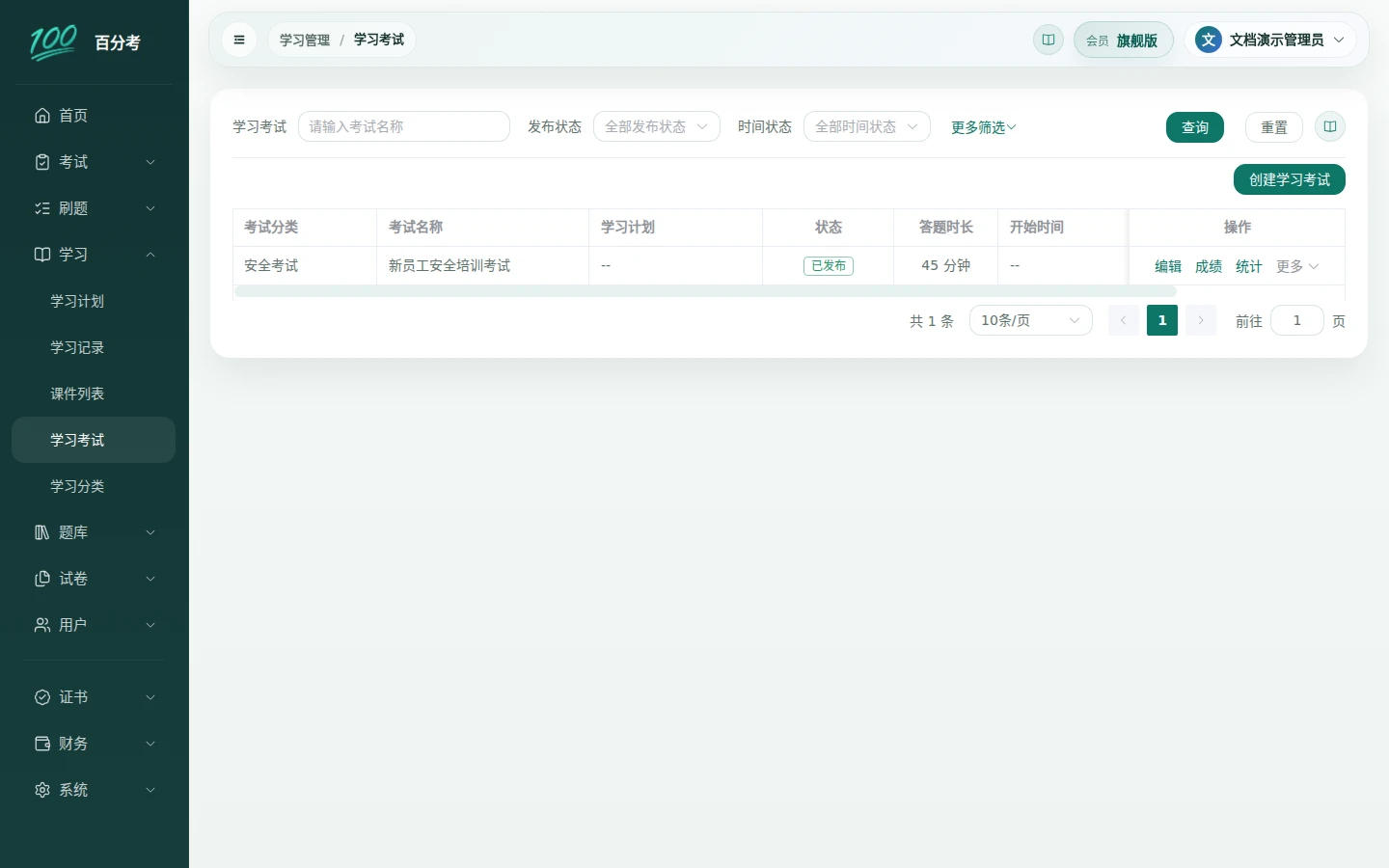Open the 文档演示管理员 account dropdown
Screen dimensions: 1389x868
pyautogui.click(x=1271, y=40)
